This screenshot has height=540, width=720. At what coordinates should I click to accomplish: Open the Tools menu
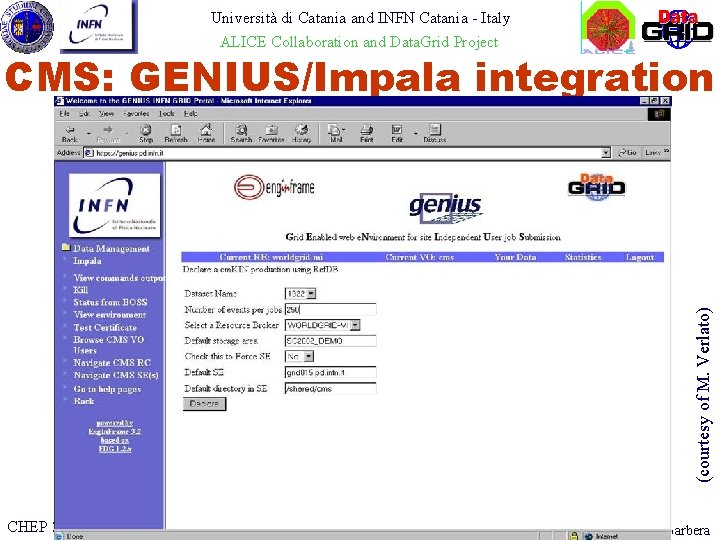[167, 113]
